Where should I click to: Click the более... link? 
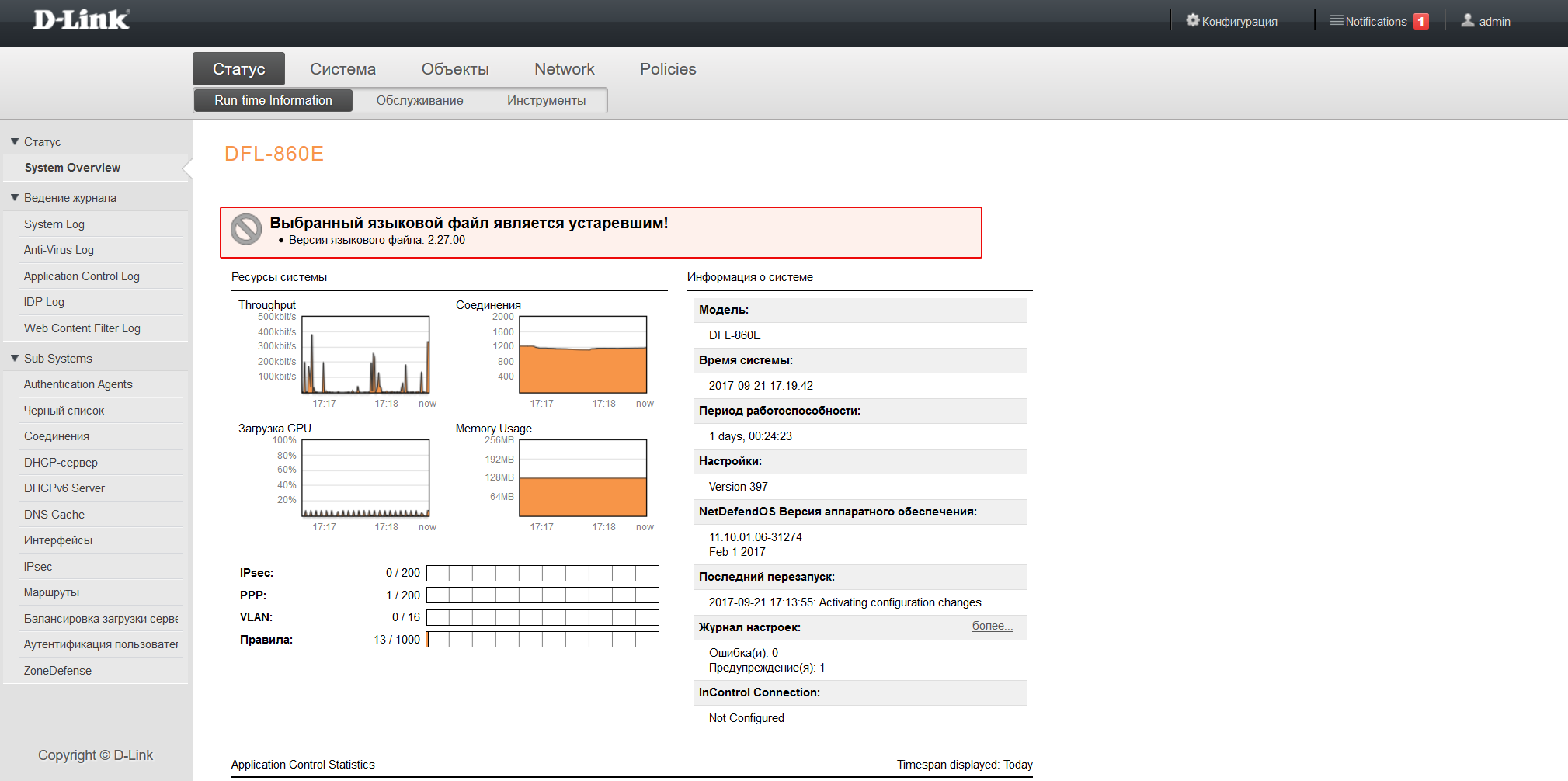click(992, 626)
